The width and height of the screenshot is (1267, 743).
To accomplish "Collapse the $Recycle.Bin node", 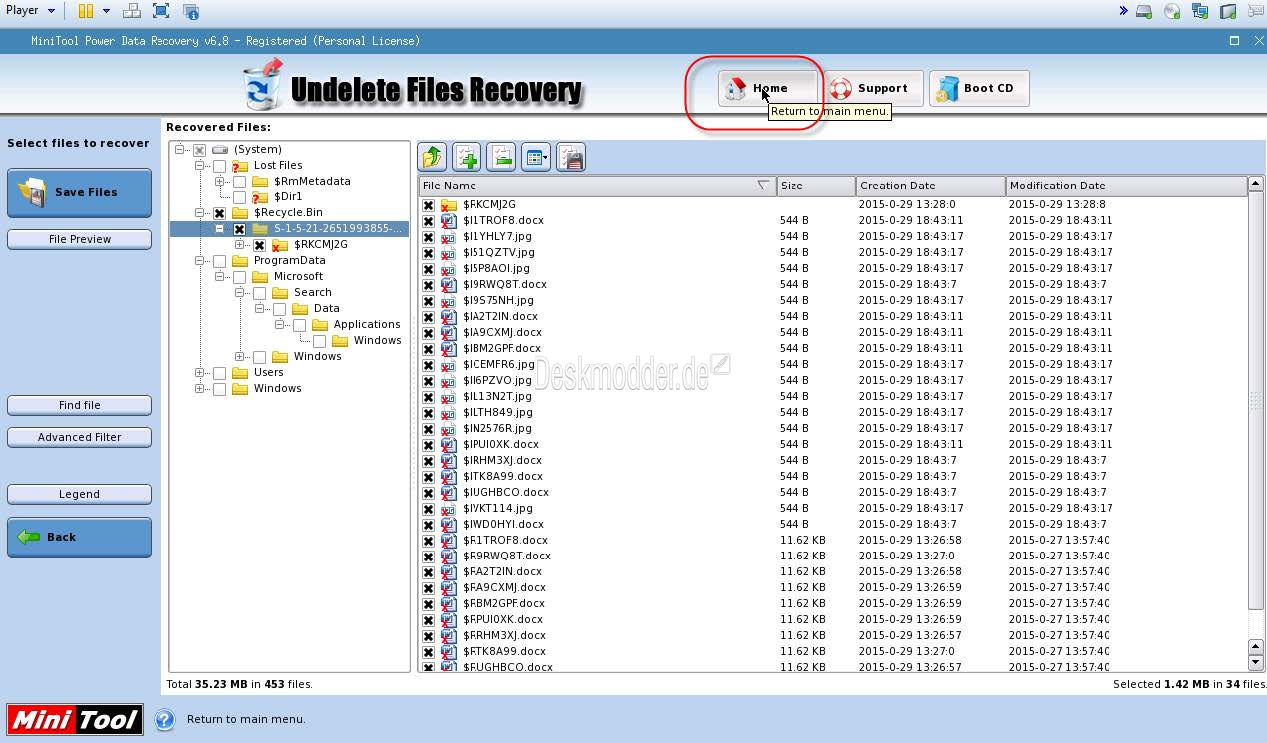I will 200,213.
